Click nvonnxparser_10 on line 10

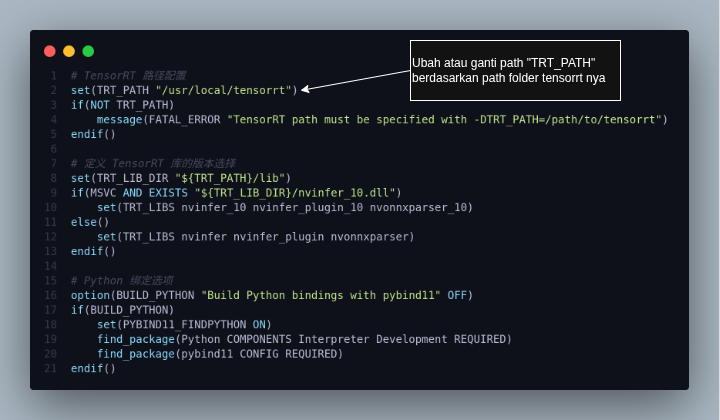[418, 207]
